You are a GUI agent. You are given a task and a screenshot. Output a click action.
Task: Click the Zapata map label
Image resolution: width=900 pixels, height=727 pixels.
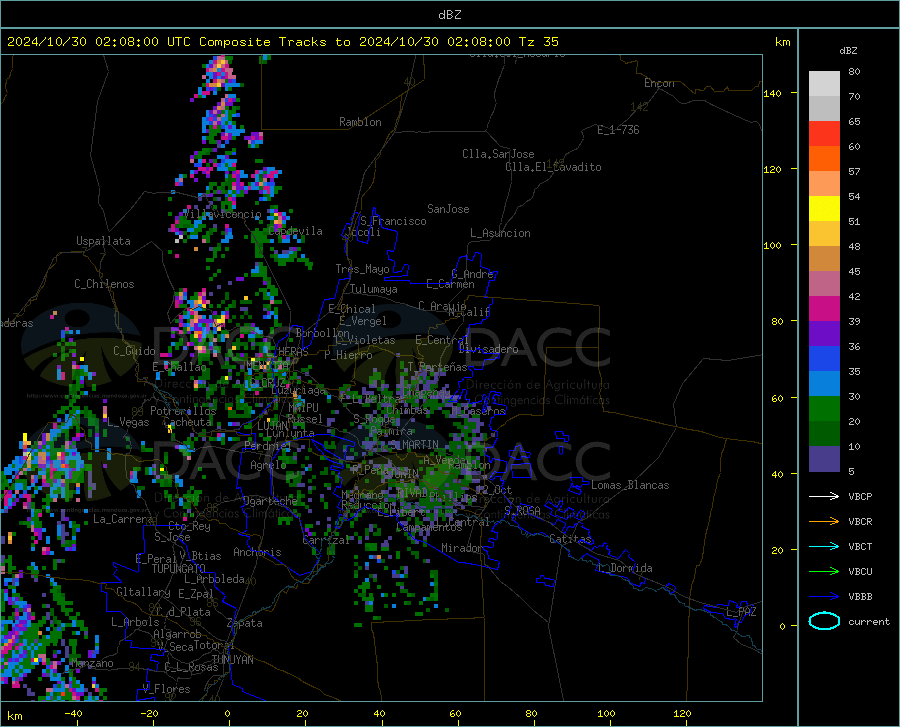tap(245, 623)
